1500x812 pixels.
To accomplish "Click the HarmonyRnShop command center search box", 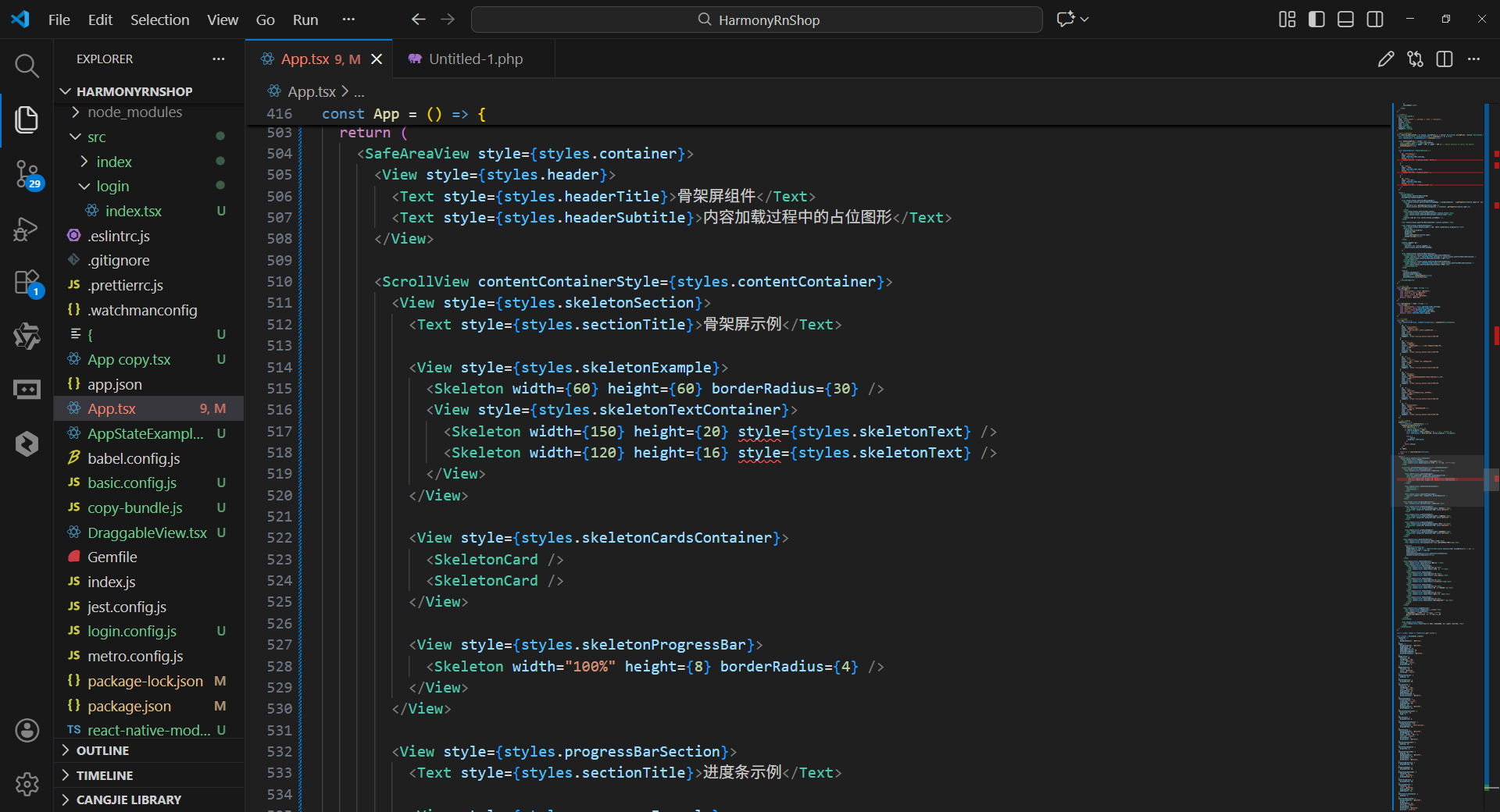I will 756,20.
